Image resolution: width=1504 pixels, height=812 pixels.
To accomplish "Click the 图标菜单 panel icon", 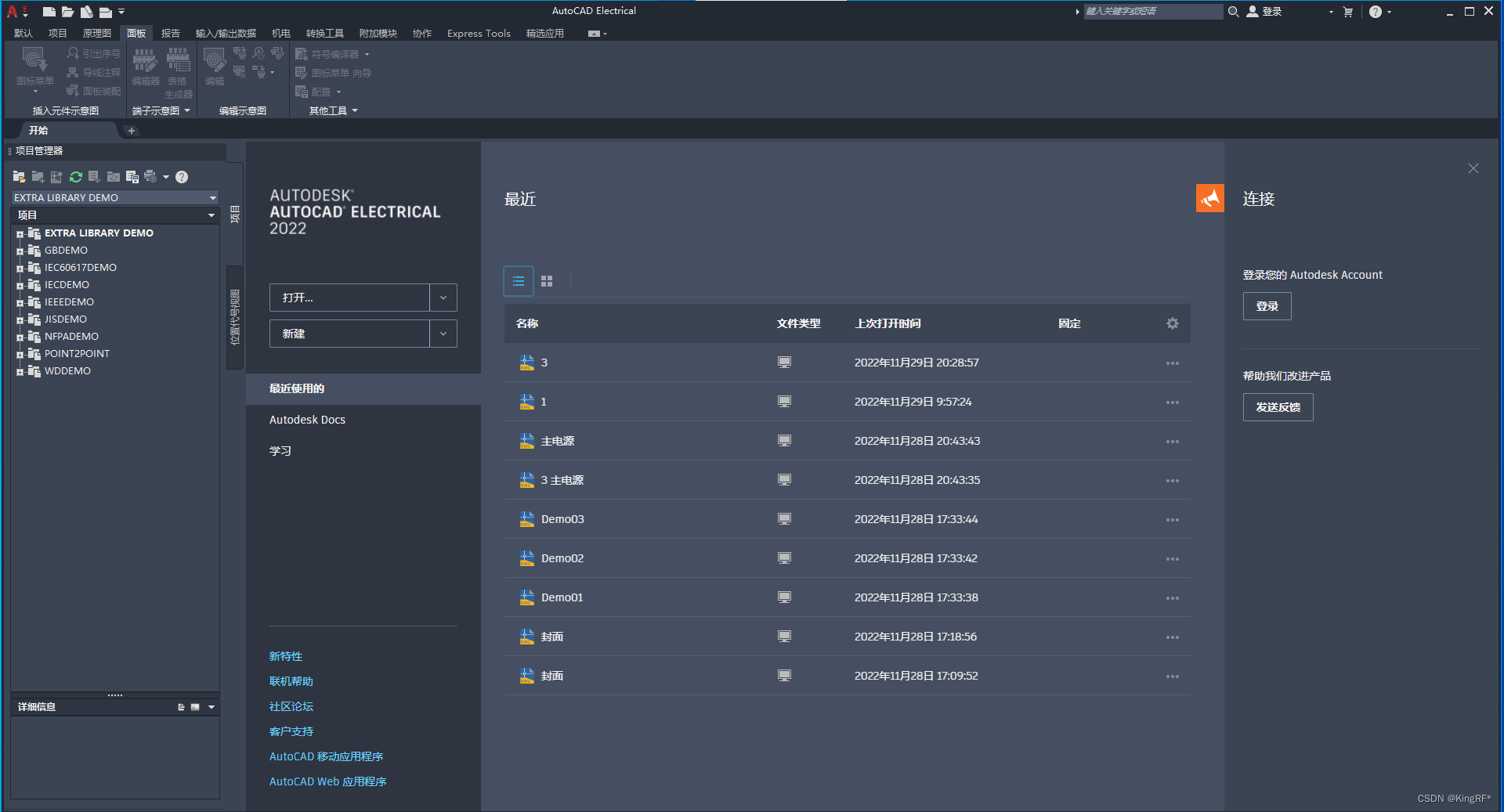I will (x=34, y=60).
